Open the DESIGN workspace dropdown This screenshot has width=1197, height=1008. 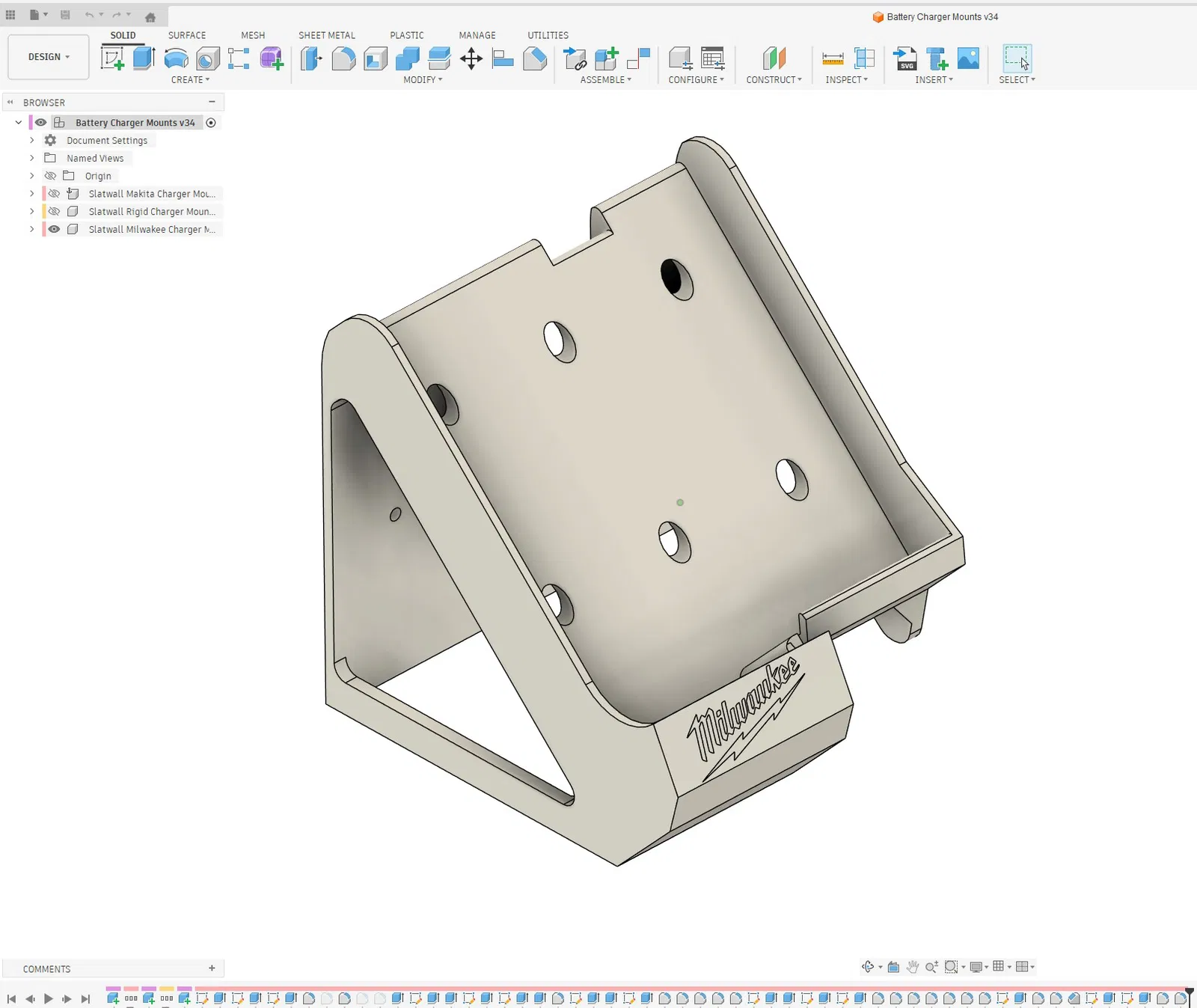pos(49,57)
